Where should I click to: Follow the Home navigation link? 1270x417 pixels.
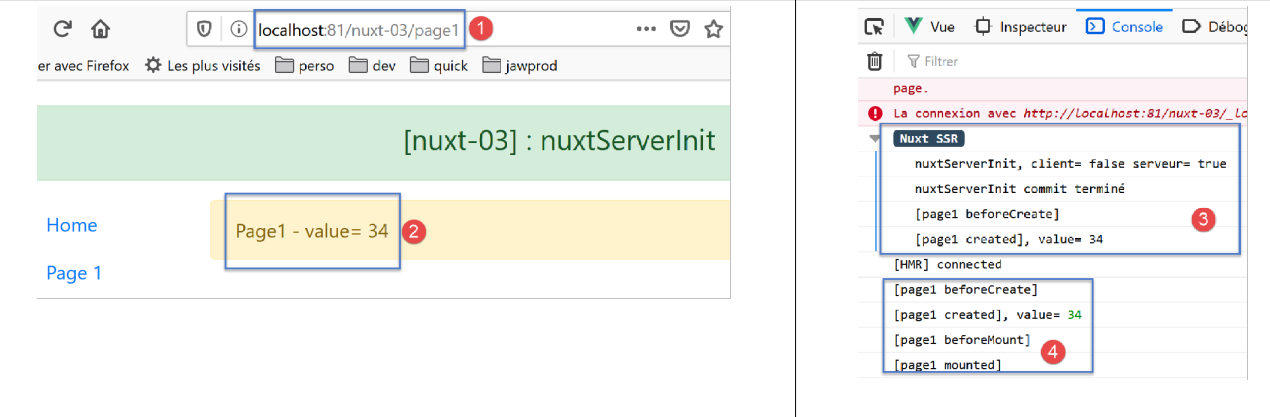[x=72, y=225]
